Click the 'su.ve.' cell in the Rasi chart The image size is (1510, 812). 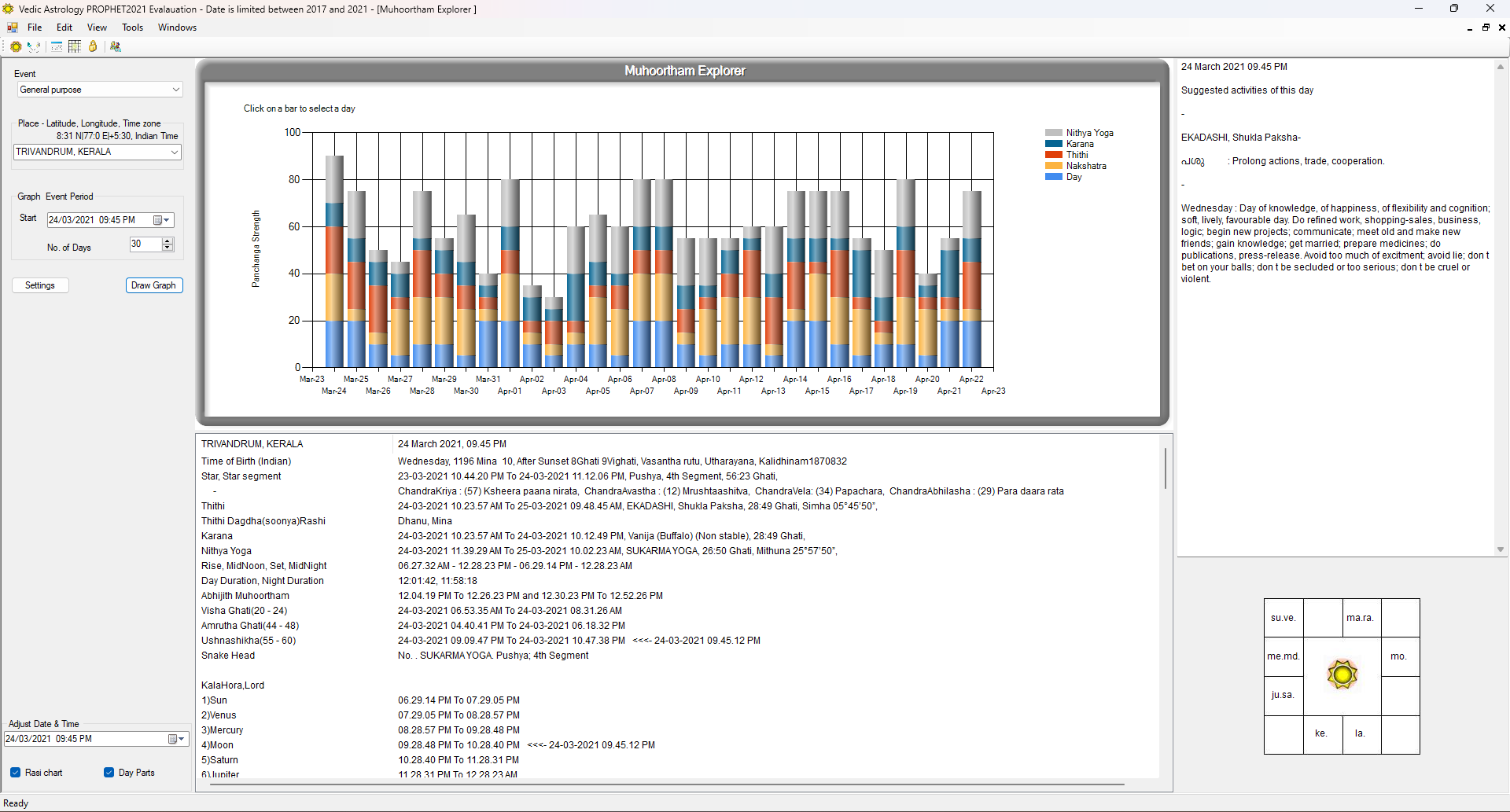coord(1283,618)
